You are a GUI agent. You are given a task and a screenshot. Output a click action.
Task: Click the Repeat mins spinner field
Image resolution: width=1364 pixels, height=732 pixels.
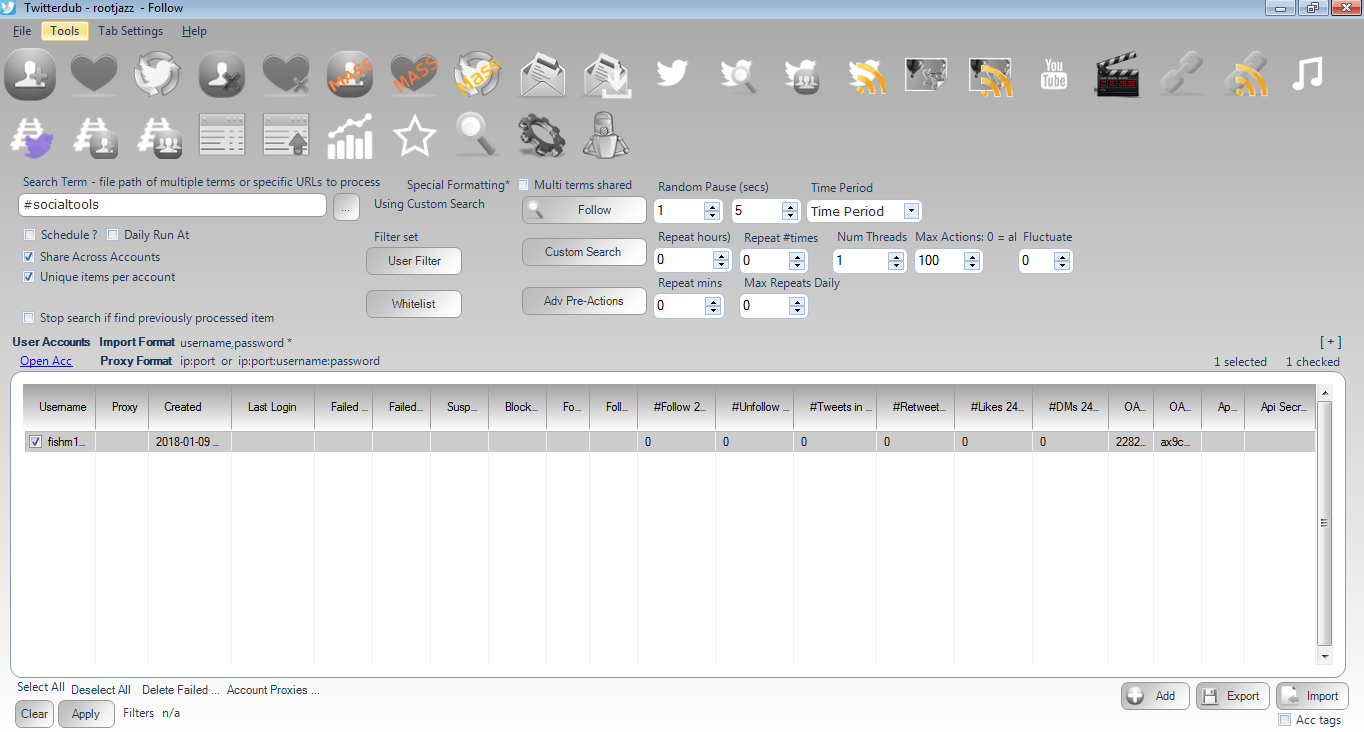[688, 306]
